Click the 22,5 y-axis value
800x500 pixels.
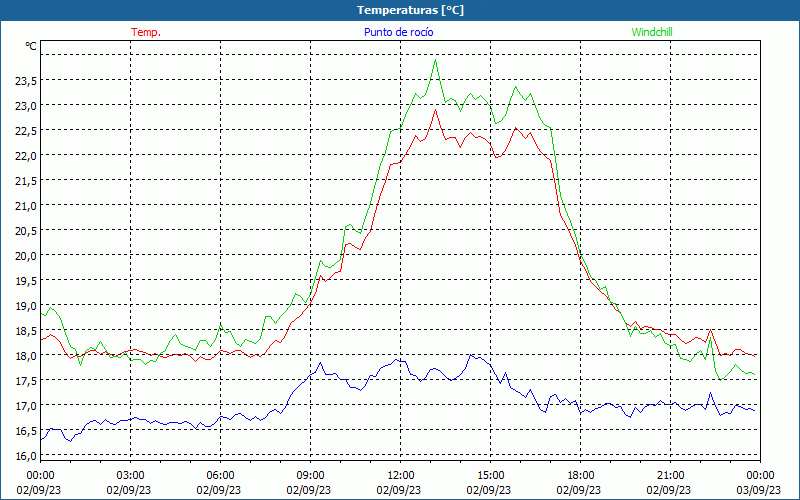[x=26, y=131]
